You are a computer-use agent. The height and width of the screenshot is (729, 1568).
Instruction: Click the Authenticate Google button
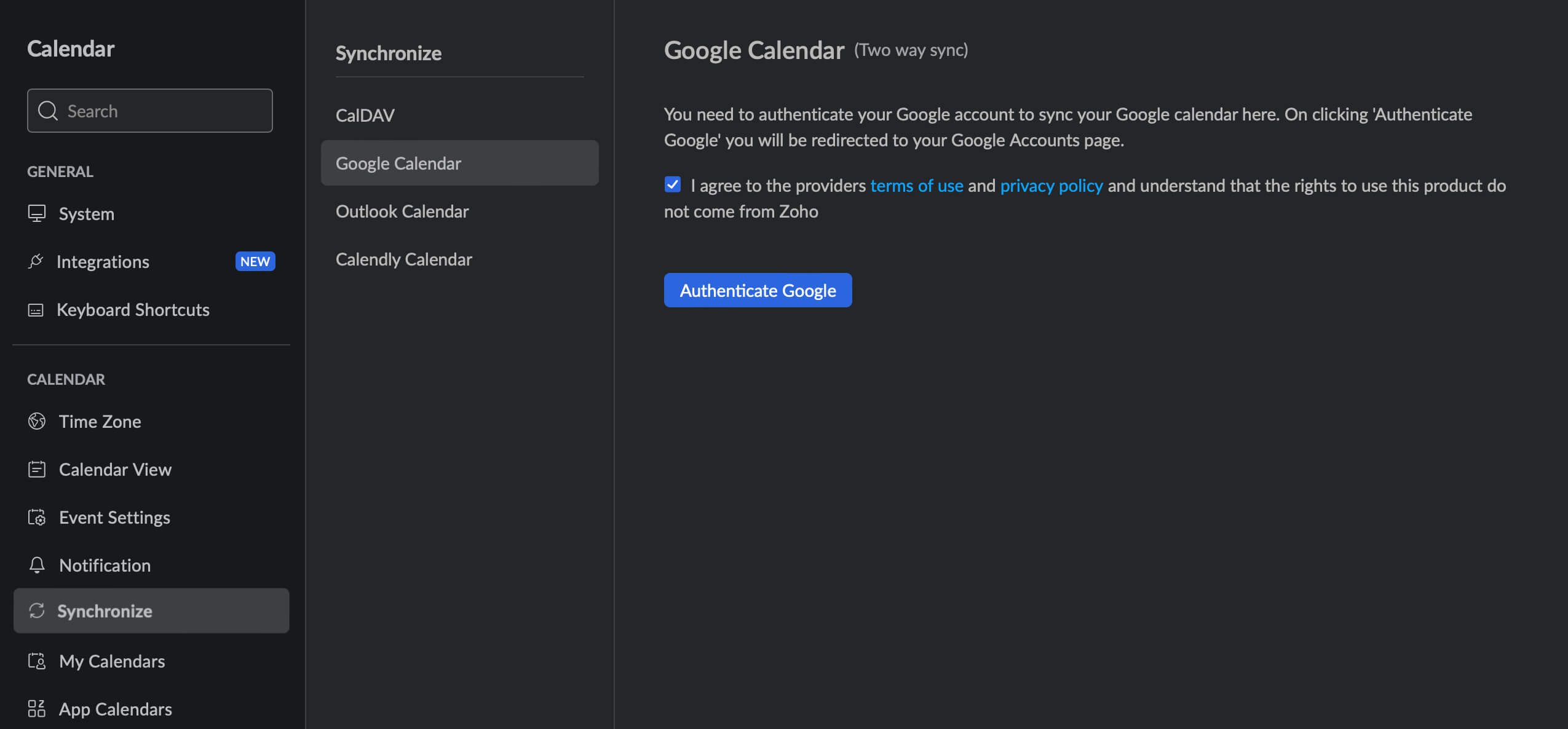(x=757, y=290)
